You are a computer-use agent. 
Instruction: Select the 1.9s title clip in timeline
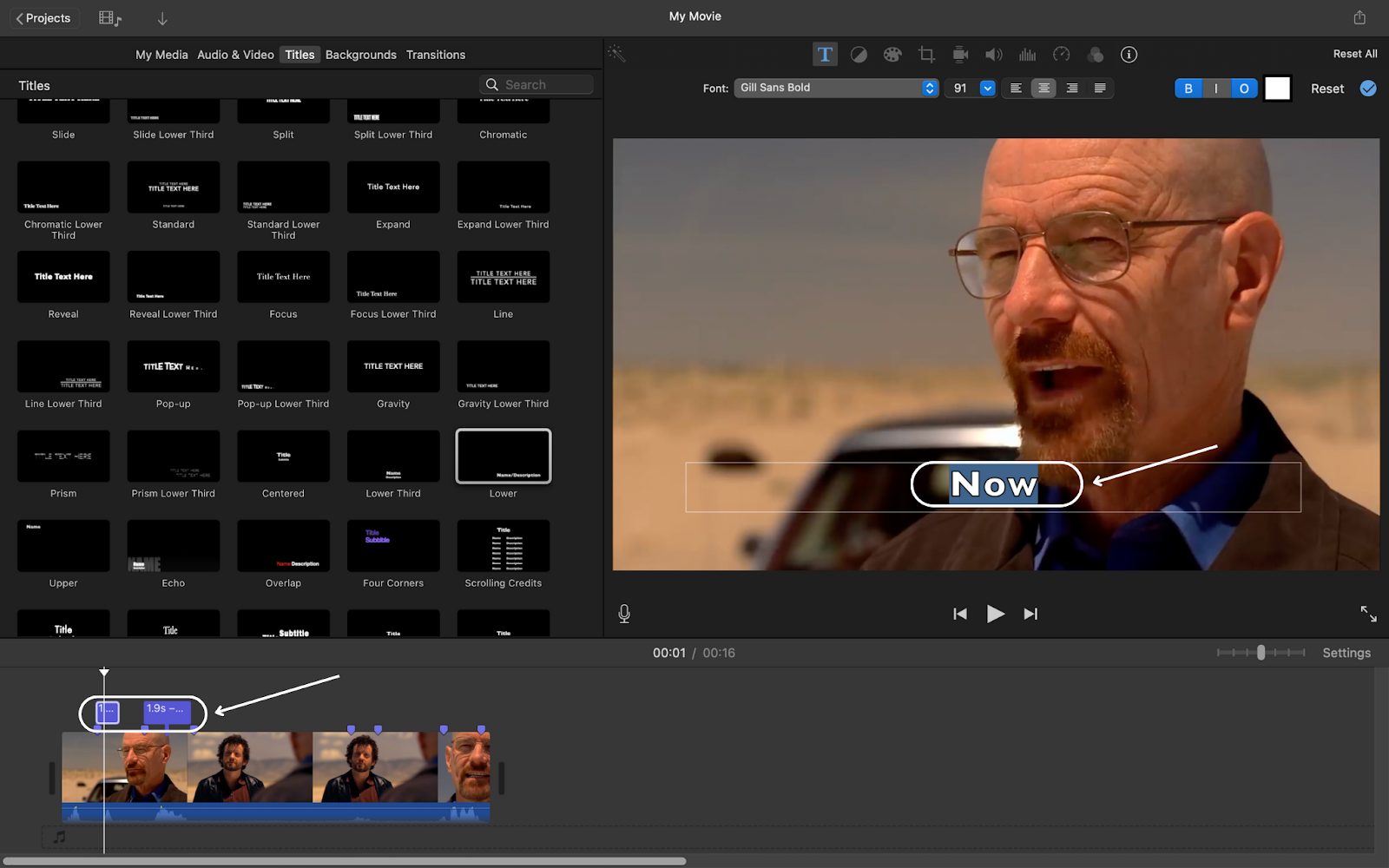point(167,713)
